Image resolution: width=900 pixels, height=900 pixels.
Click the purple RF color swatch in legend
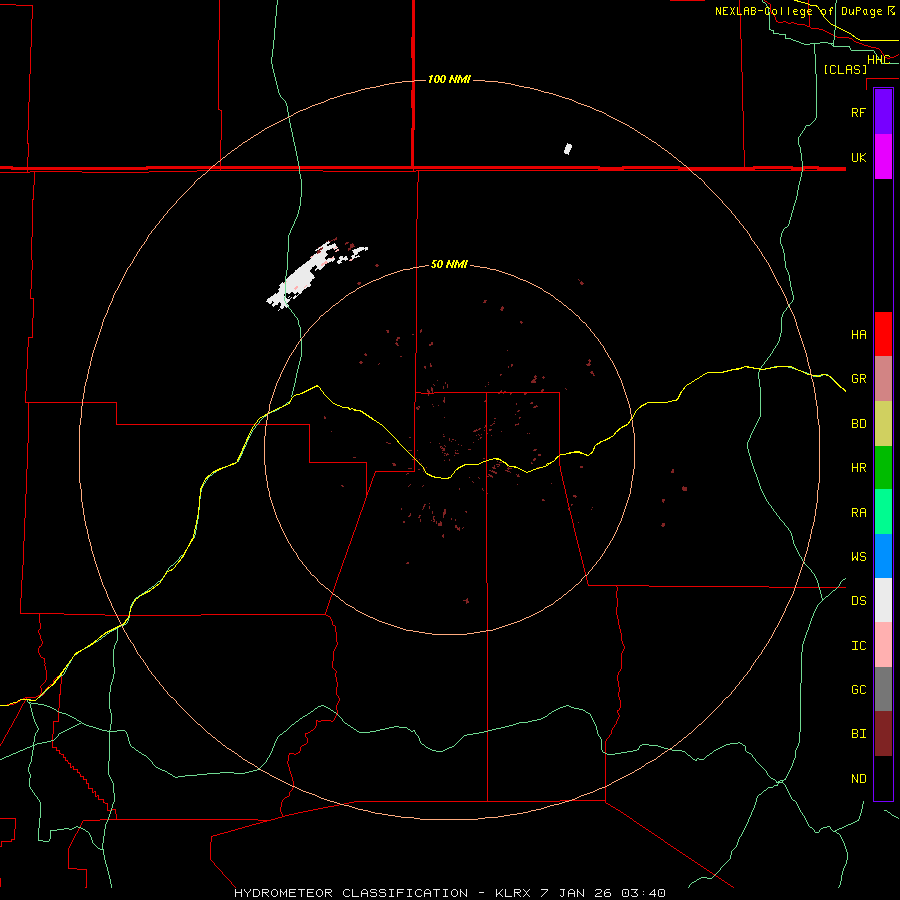(883, 112)
